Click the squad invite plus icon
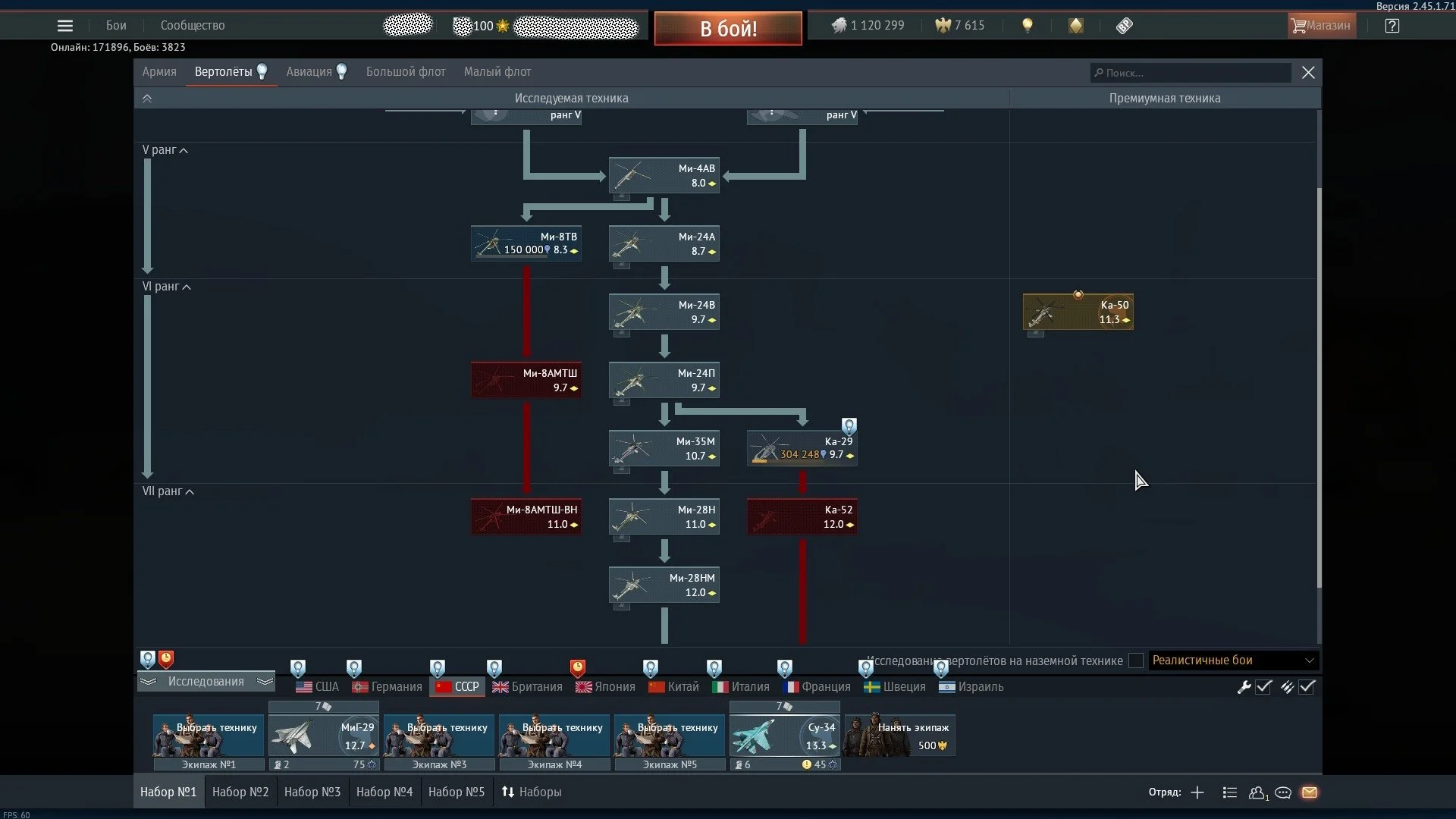This screenshot has width=1456, height=819. [x=1197, y=792]
